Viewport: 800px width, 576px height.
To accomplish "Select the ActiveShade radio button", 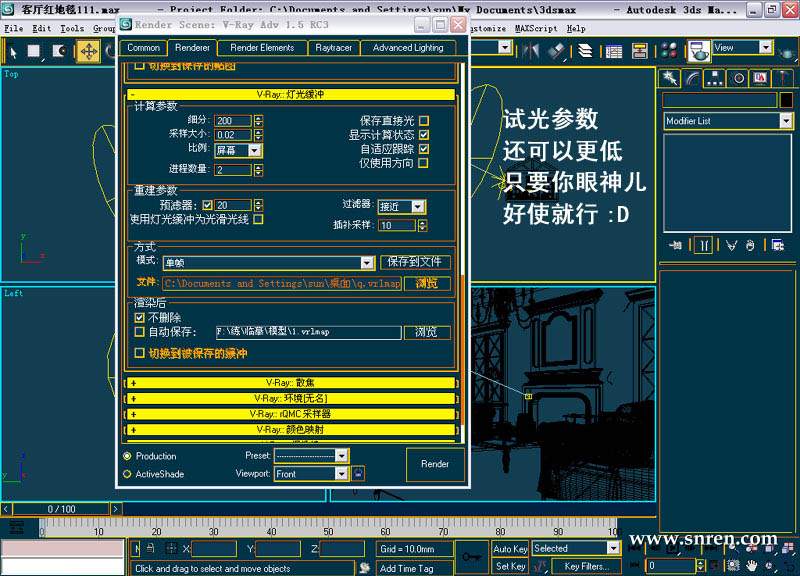I will (128, 474).
